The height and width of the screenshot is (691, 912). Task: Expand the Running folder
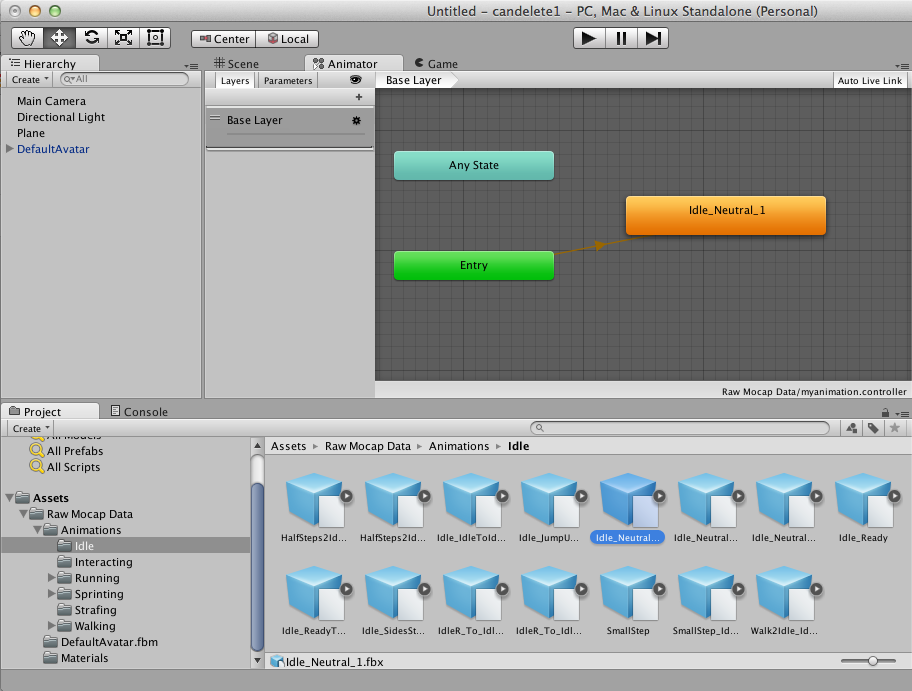(51, 578)
